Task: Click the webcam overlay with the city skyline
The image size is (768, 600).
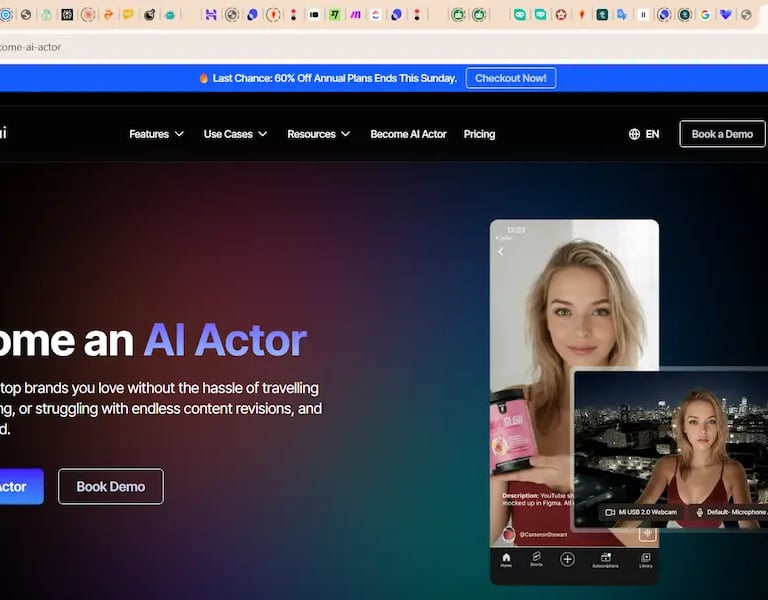Action: click(671, 451)
